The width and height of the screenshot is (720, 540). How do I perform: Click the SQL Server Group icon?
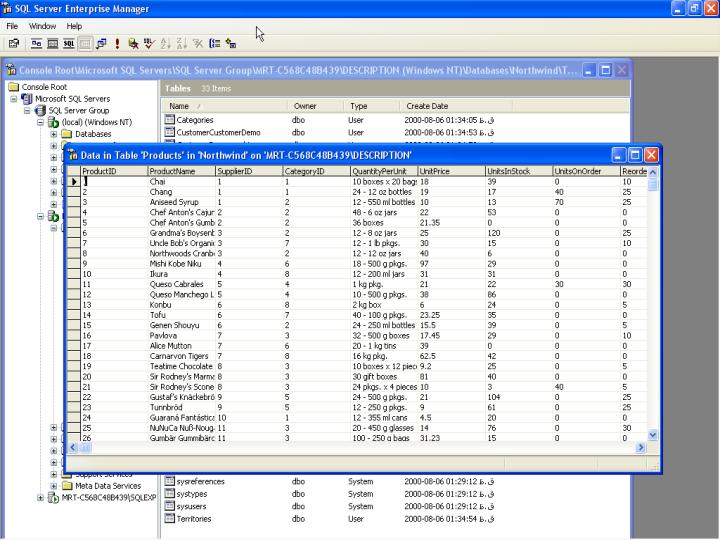40,111
